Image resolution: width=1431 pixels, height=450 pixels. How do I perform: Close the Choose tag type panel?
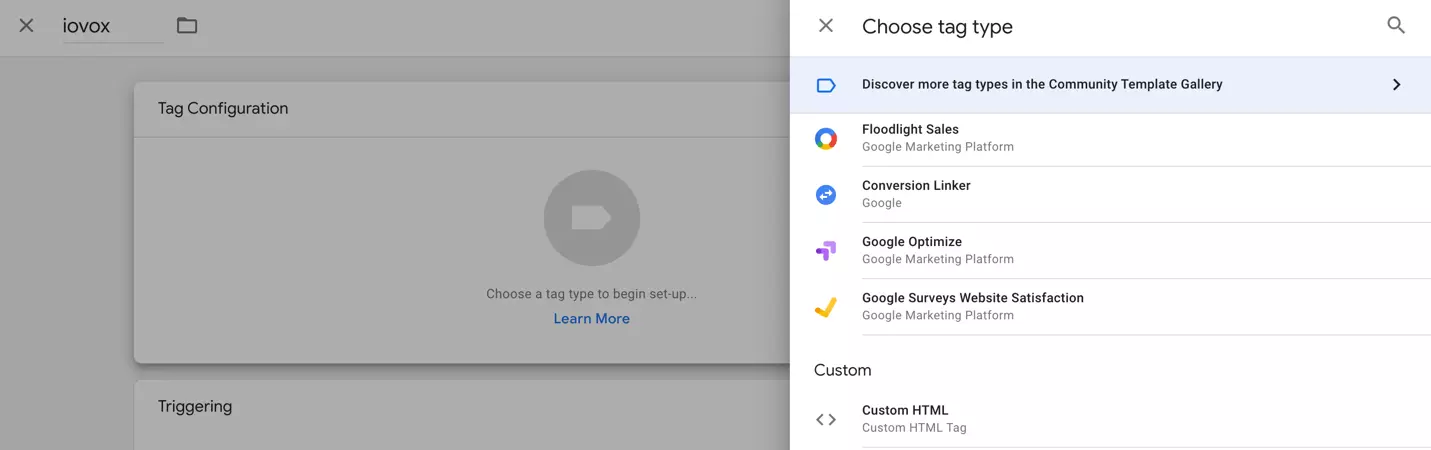tap(825, 26)
